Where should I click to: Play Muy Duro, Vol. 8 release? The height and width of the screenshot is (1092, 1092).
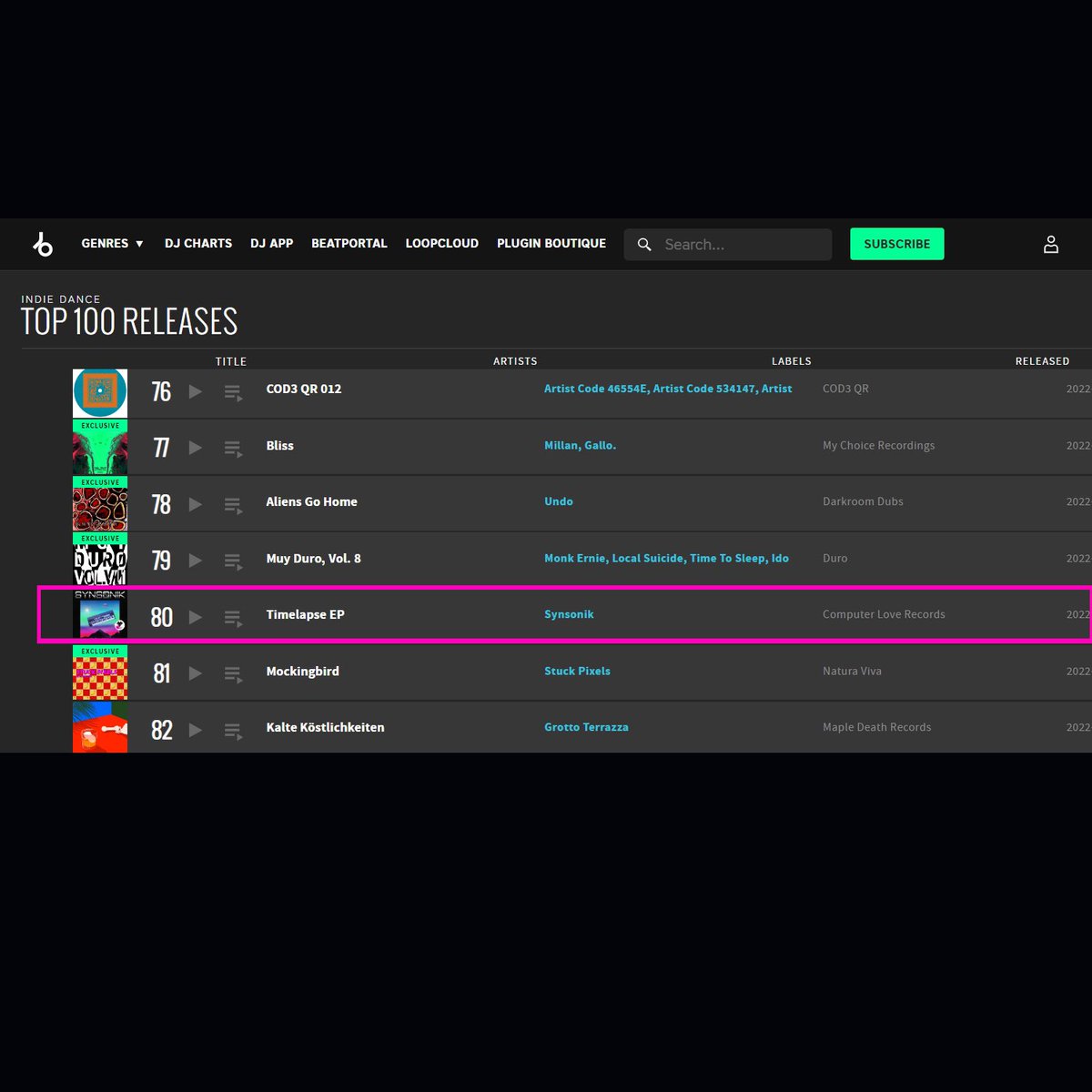click(x=195, y=561)
